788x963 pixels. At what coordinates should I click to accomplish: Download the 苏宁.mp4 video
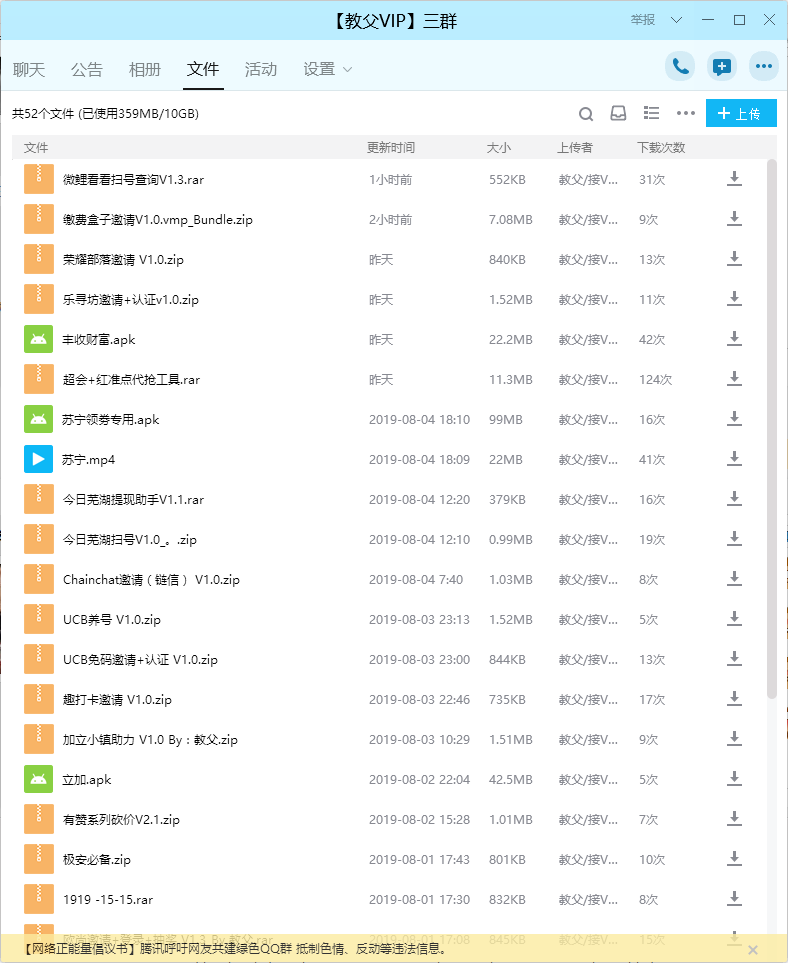[734, 459]
